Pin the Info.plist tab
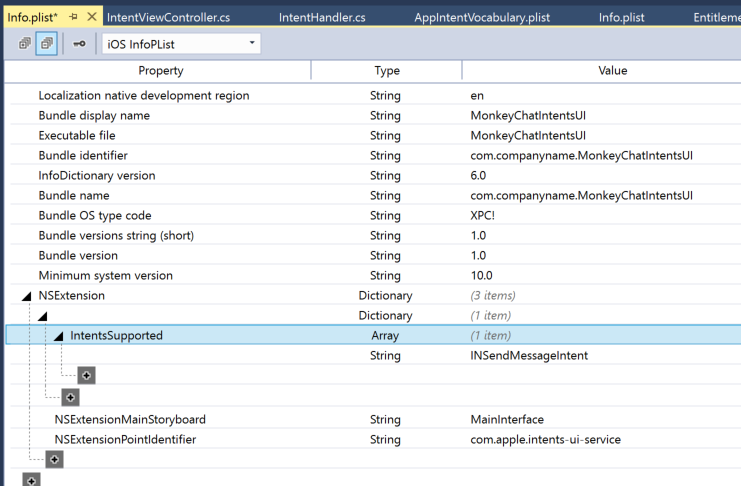The height and width of the screenshot is (486, 741). 73,17
